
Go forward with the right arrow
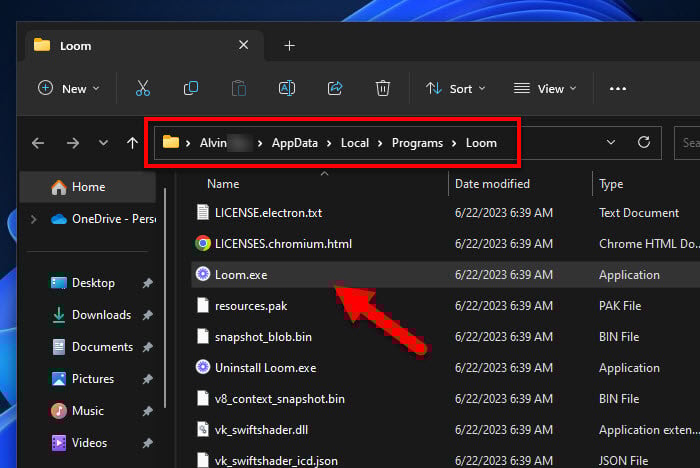(x=73, y=143)
